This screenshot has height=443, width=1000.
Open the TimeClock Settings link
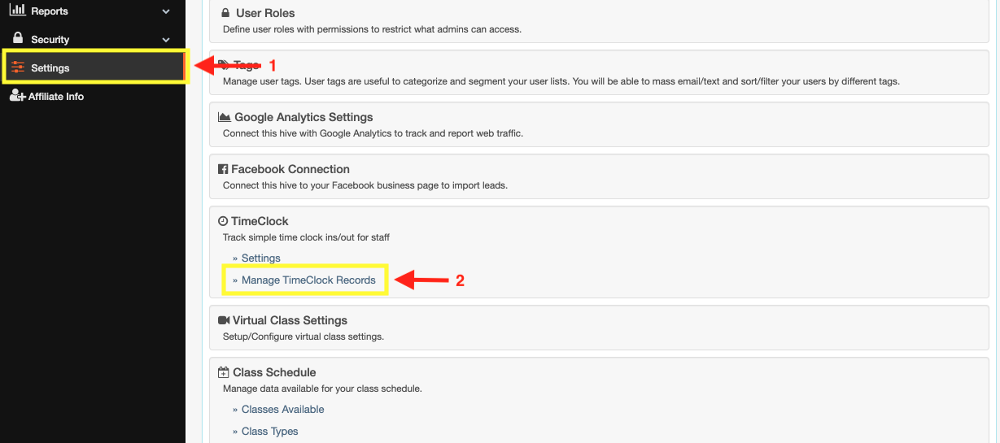[x=261, y=258]
